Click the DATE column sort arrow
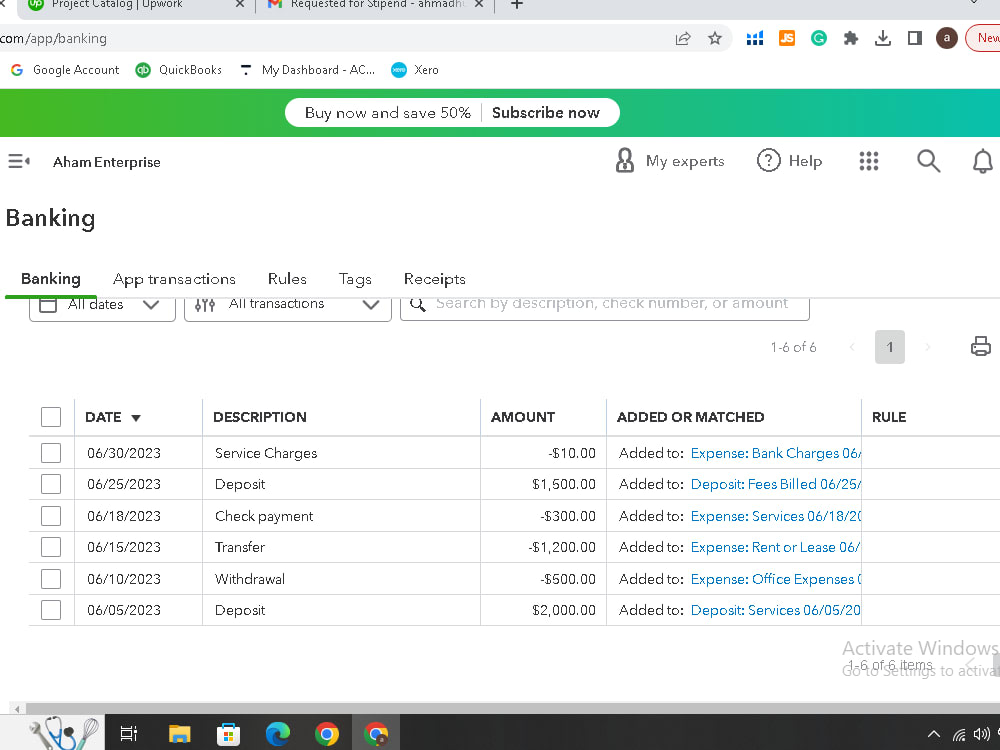The image size is (1000, 750). tap(136, 417)
